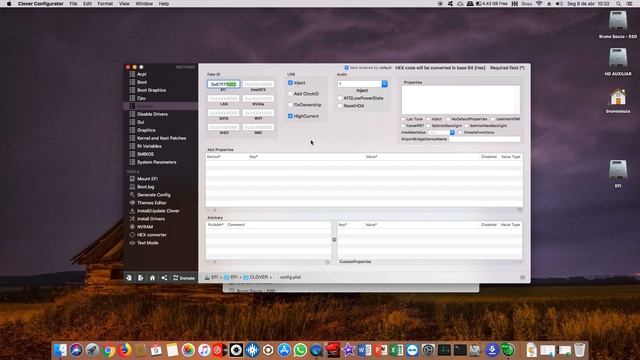640x360 pixels.
Task: Toggle the HighCurrent checkbox
Action: point(290,116)
